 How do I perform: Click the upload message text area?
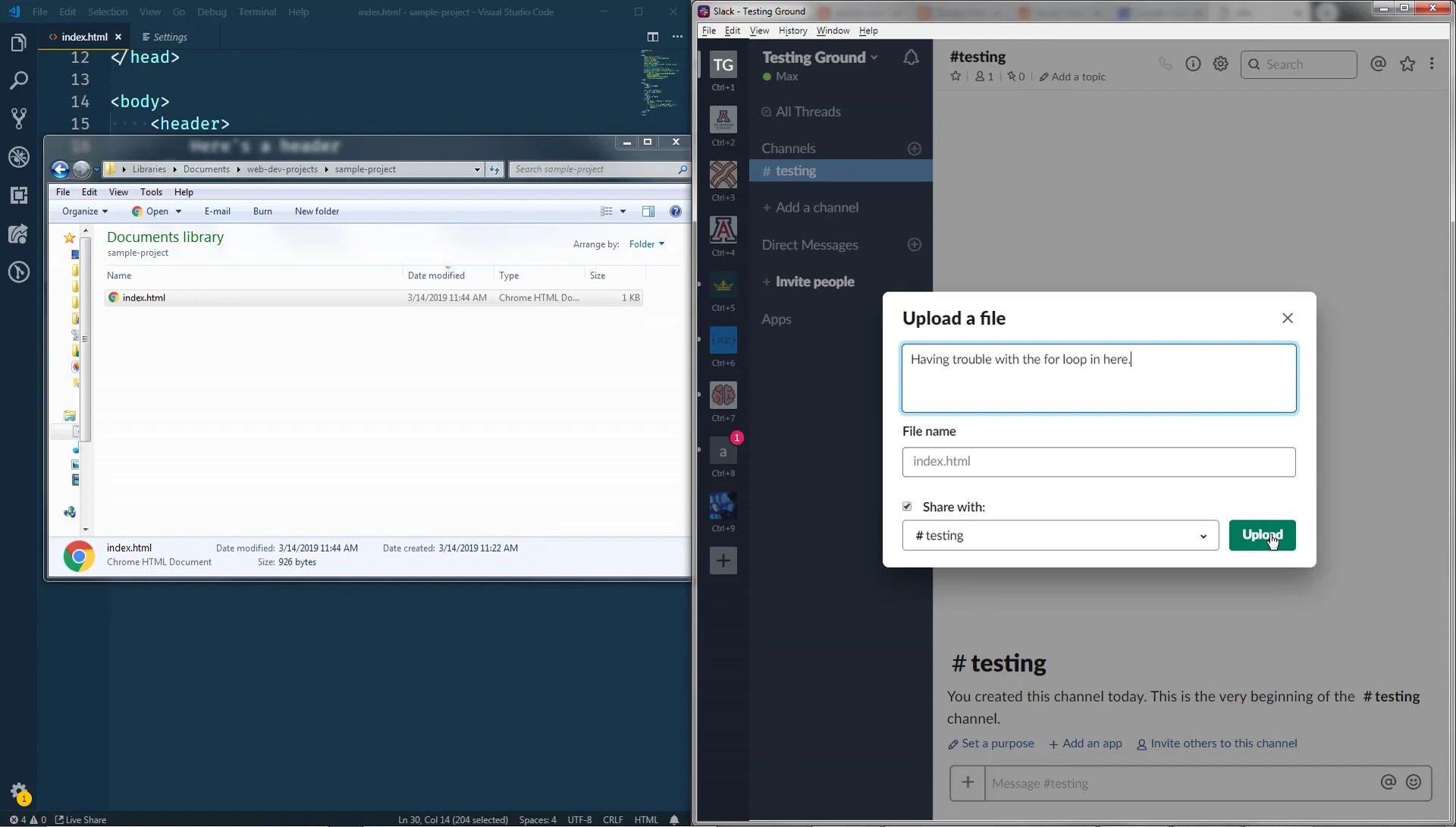tap(1099, 379)
